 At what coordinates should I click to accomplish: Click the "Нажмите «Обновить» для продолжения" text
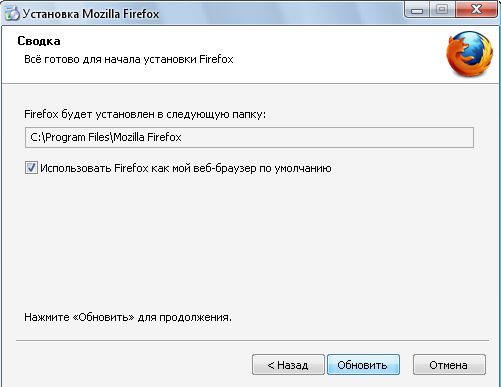click(x=128, y=317)
